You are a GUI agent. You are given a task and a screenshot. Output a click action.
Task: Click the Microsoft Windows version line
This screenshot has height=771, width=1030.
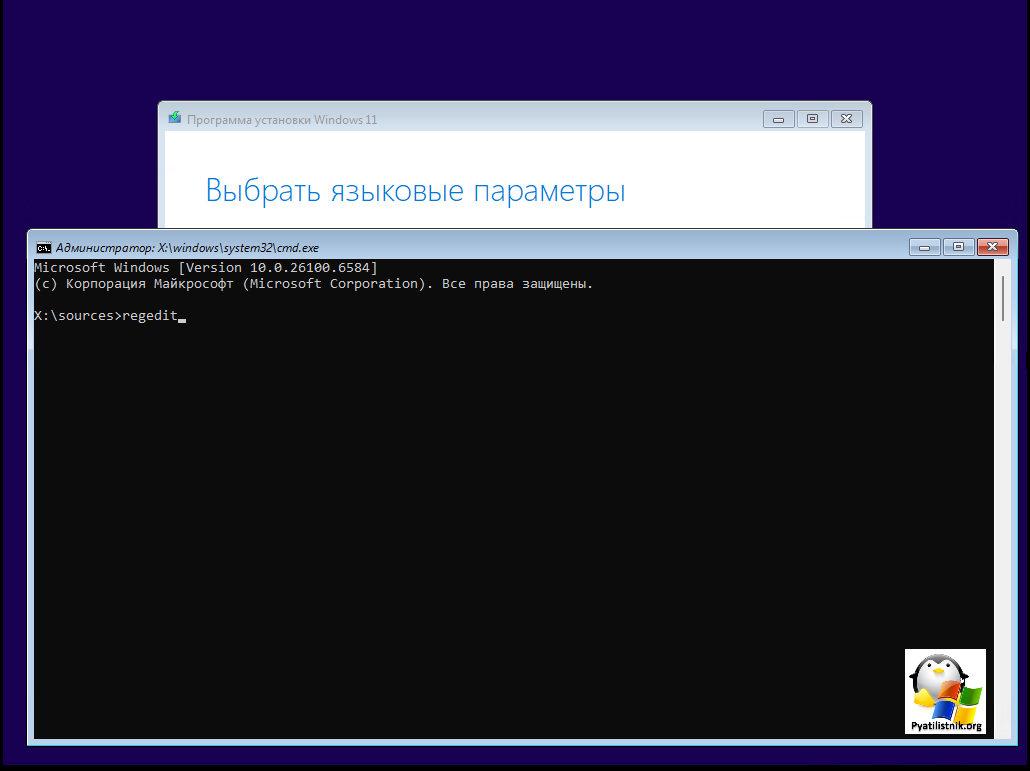pyautogui.click(x=205, y=268)
